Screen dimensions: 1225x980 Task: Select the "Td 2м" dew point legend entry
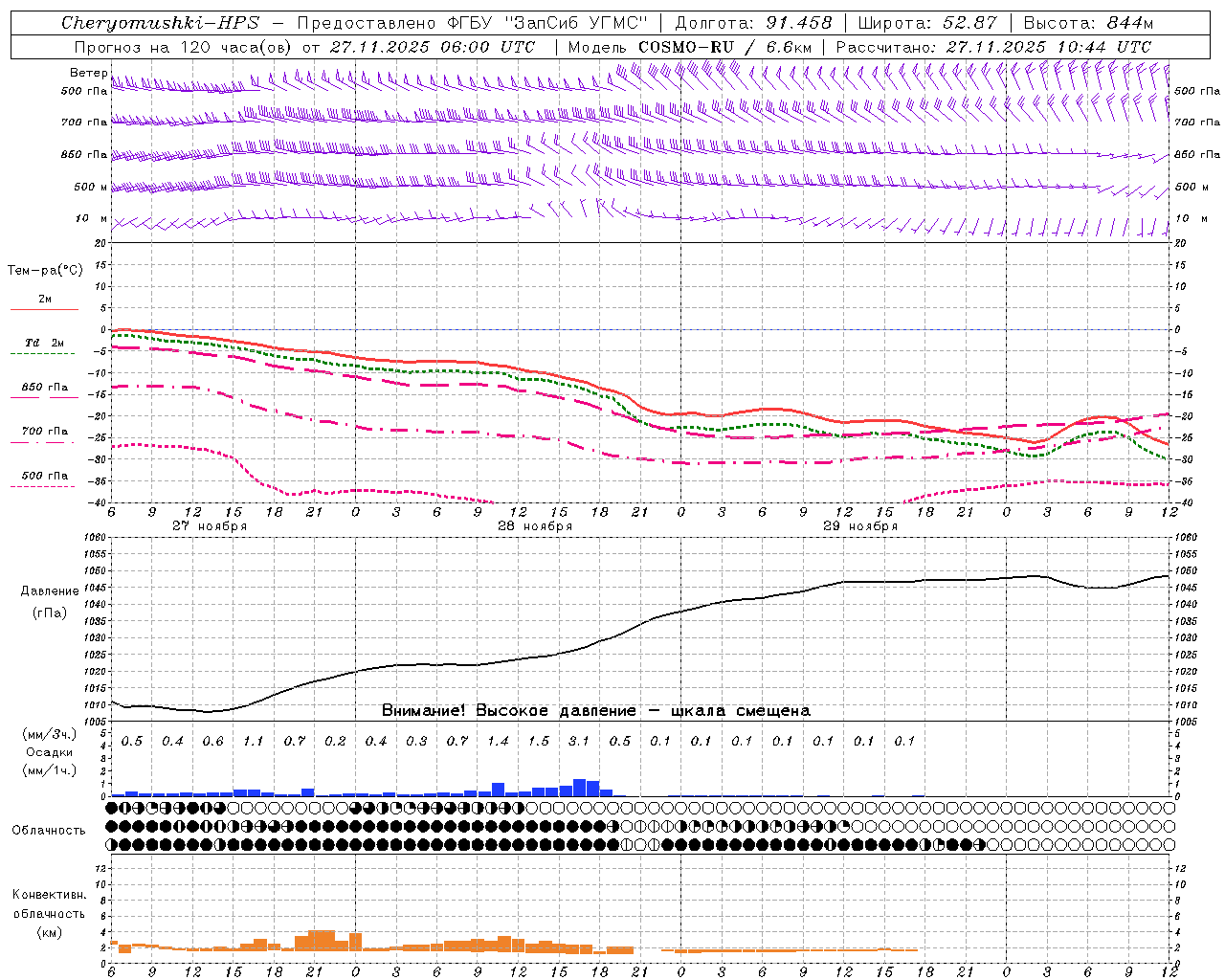44,343
